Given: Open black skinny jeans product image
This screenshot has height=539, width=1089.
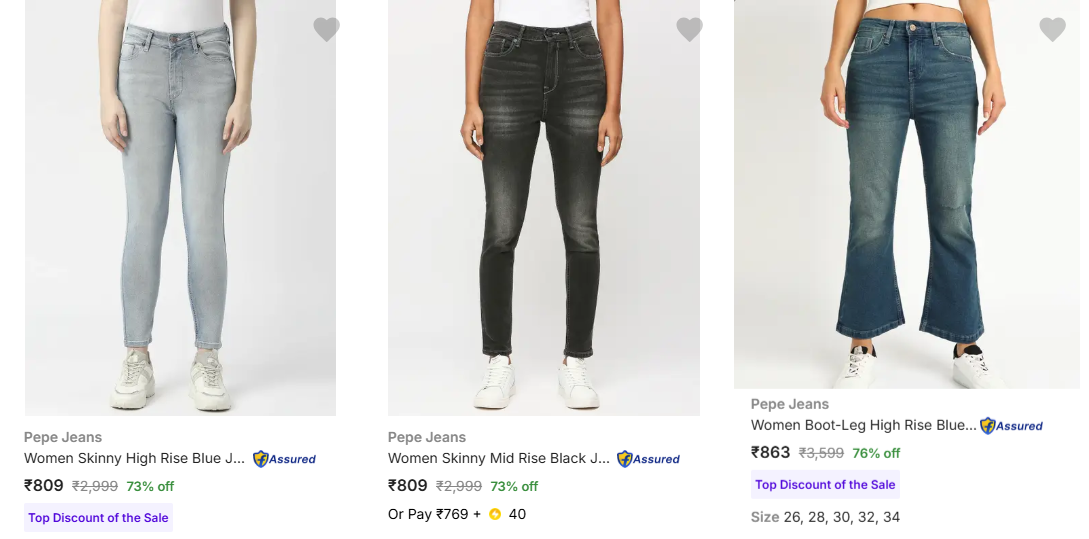Looking at the screenshot, I should click(x=543, y=210).
